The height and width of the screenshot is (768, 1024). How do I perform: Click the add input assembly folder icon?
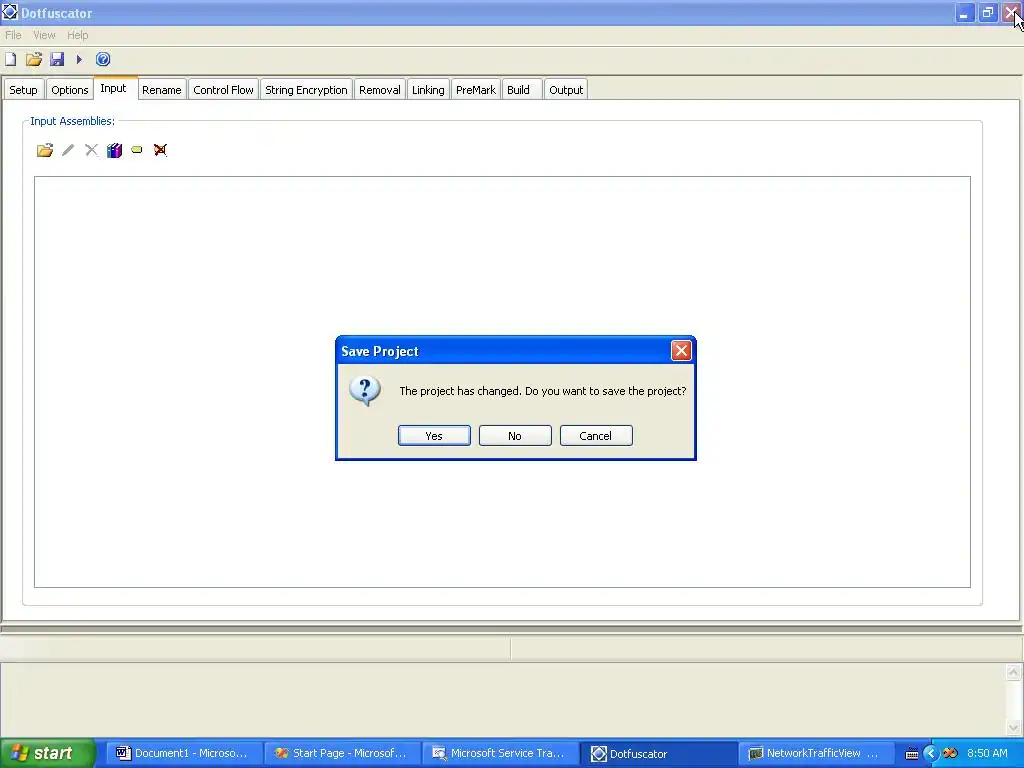44,150
